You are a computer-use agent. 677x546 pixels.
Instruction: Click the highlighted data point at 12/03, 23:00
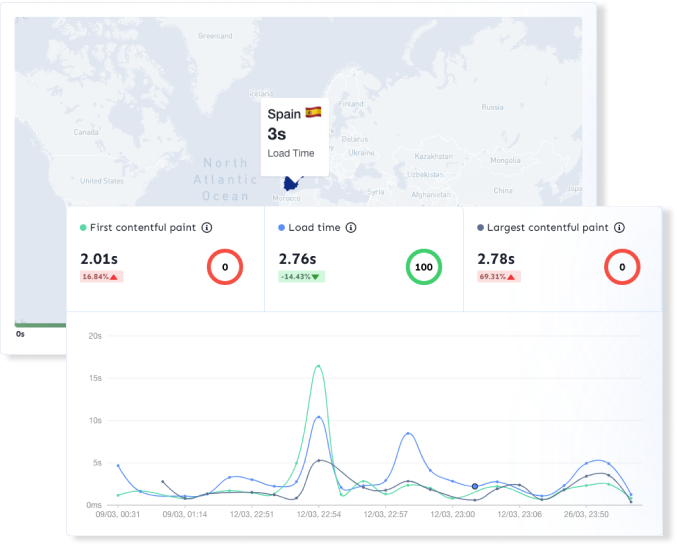click(x=475, y=486)
